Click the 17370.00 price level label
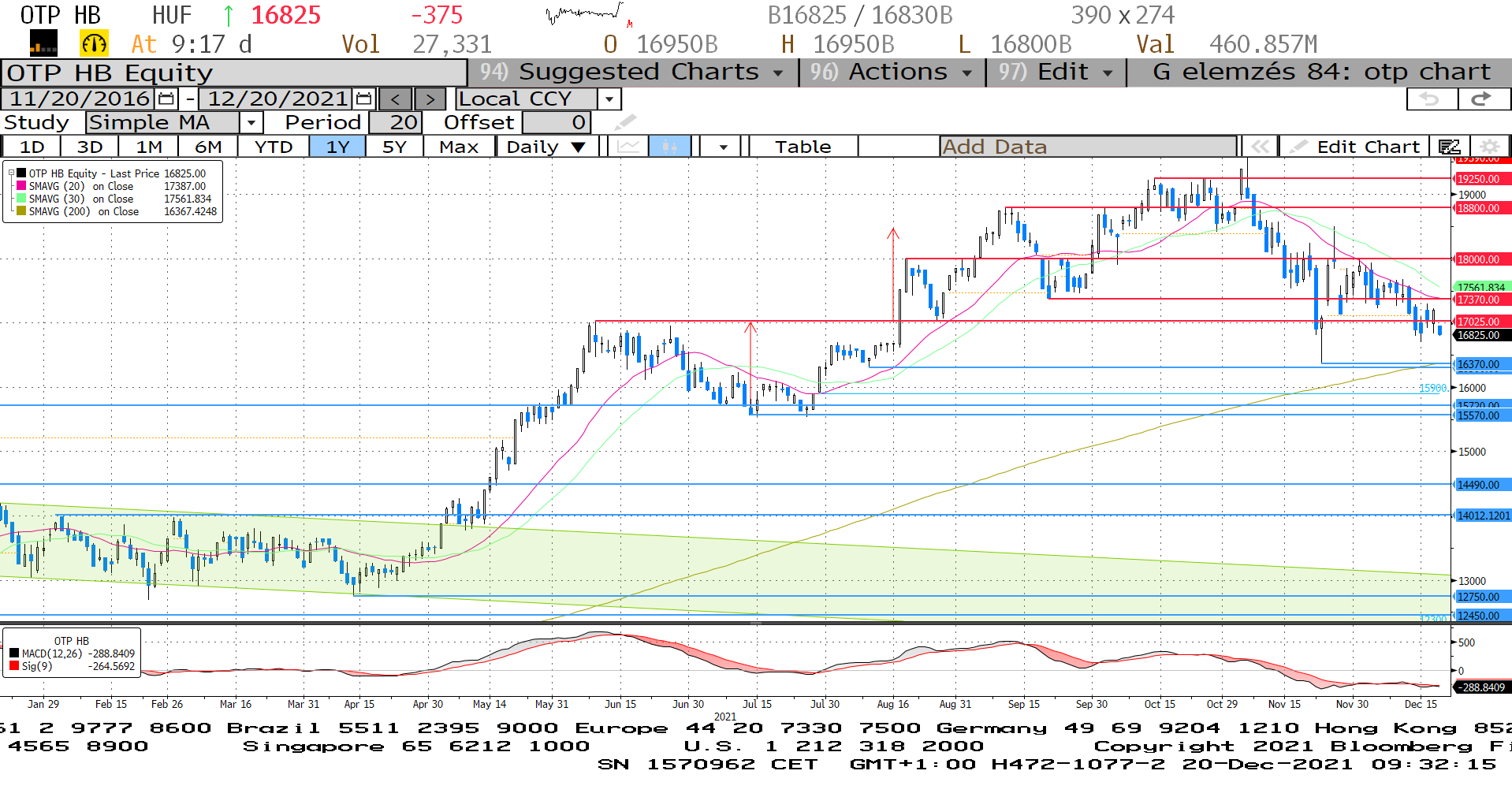The image size is (1512, 808). point(1482,300)
